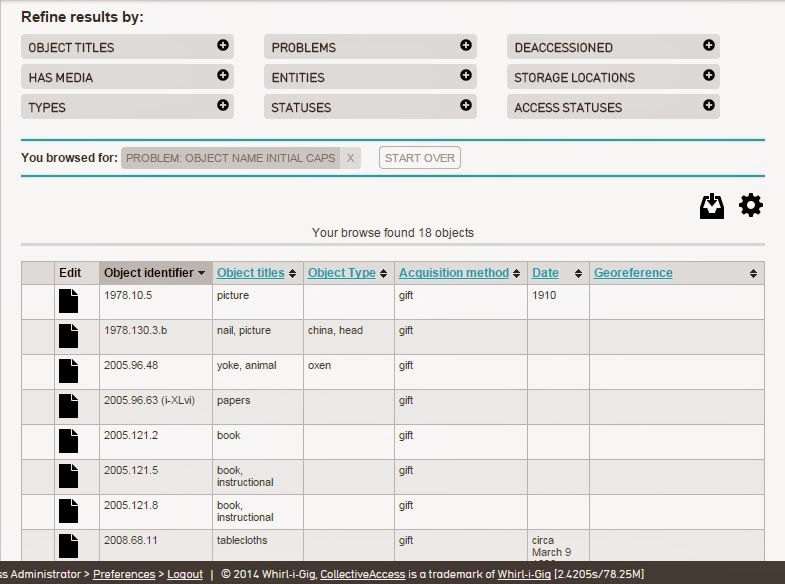Expand the STORAGE LOCATIONS facet
785x584 pixels.
tap(708, 76)
